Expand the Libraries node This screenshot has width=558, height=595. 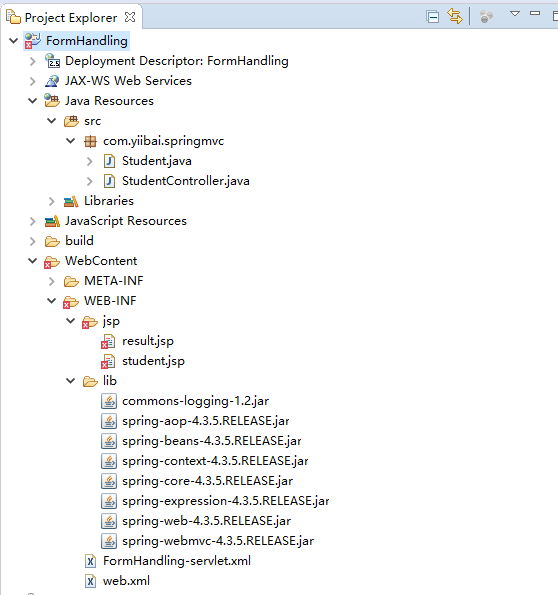coord(52,201)
